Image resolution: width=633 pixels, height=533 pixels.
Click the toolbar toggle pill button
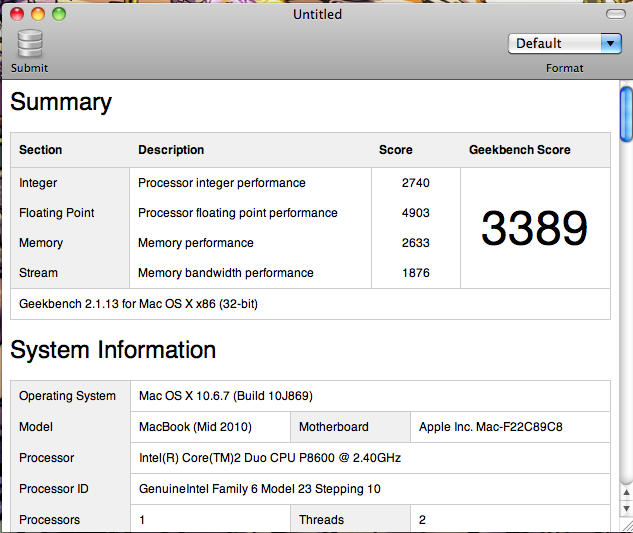click(616, 14)
